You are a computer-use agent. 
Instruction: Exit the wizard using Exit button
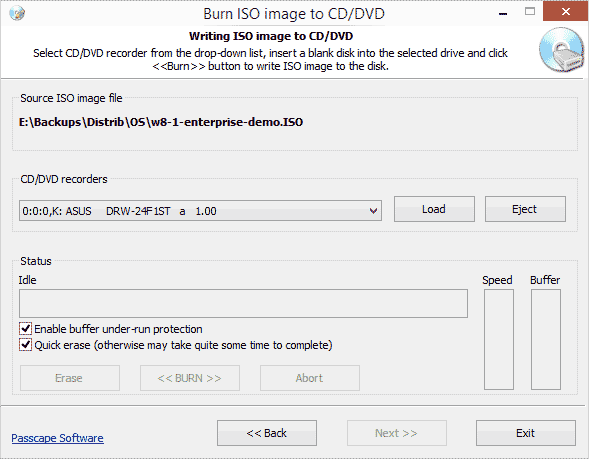tap(526, 433)
